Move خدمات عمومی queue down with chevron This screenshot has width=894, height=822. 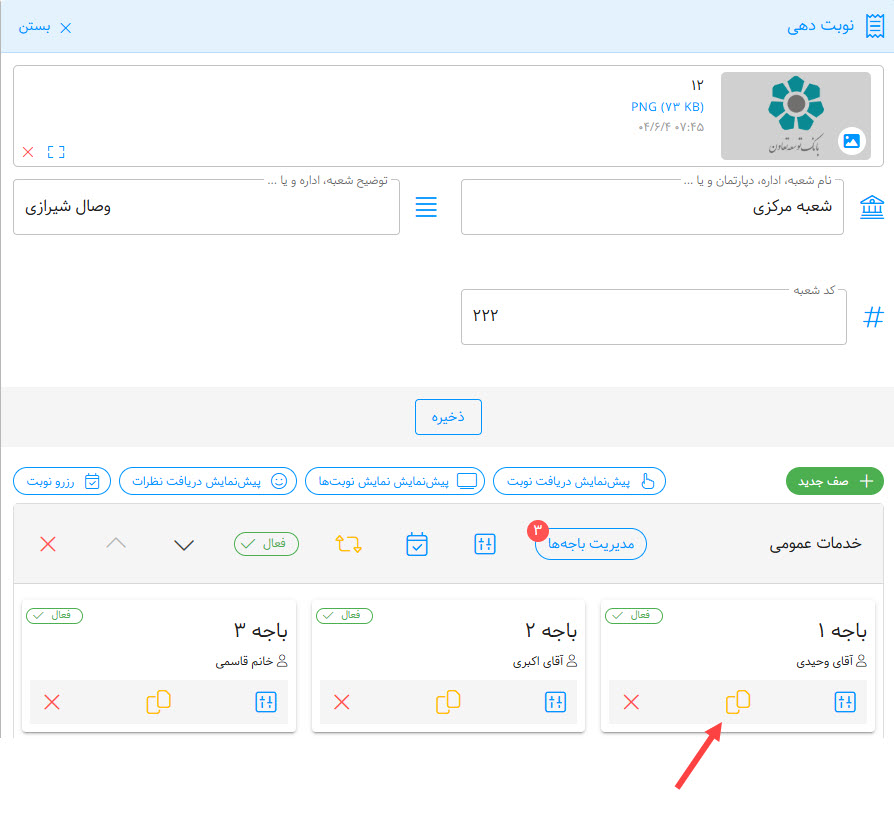[x=184, y=544]
